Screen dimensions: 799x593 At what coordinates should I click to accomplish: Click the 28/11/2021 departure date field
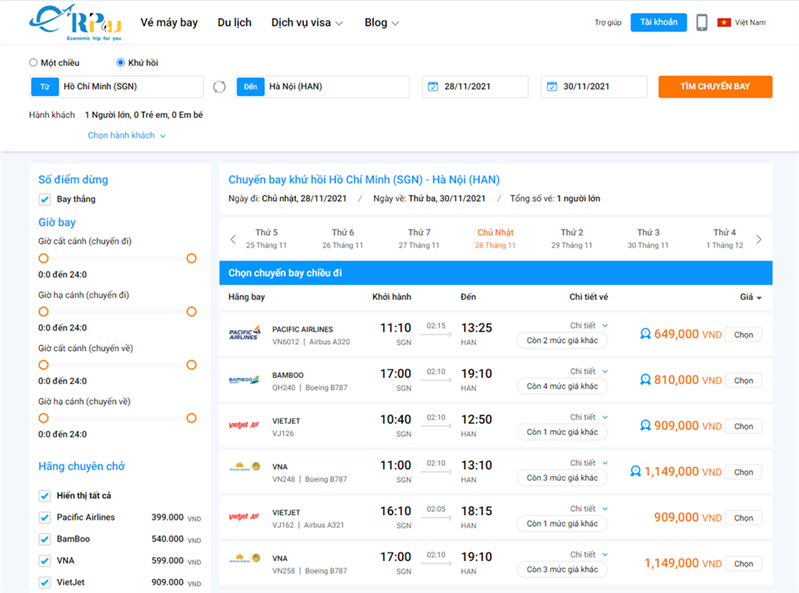pyautogui.click(x=475, y=87)
